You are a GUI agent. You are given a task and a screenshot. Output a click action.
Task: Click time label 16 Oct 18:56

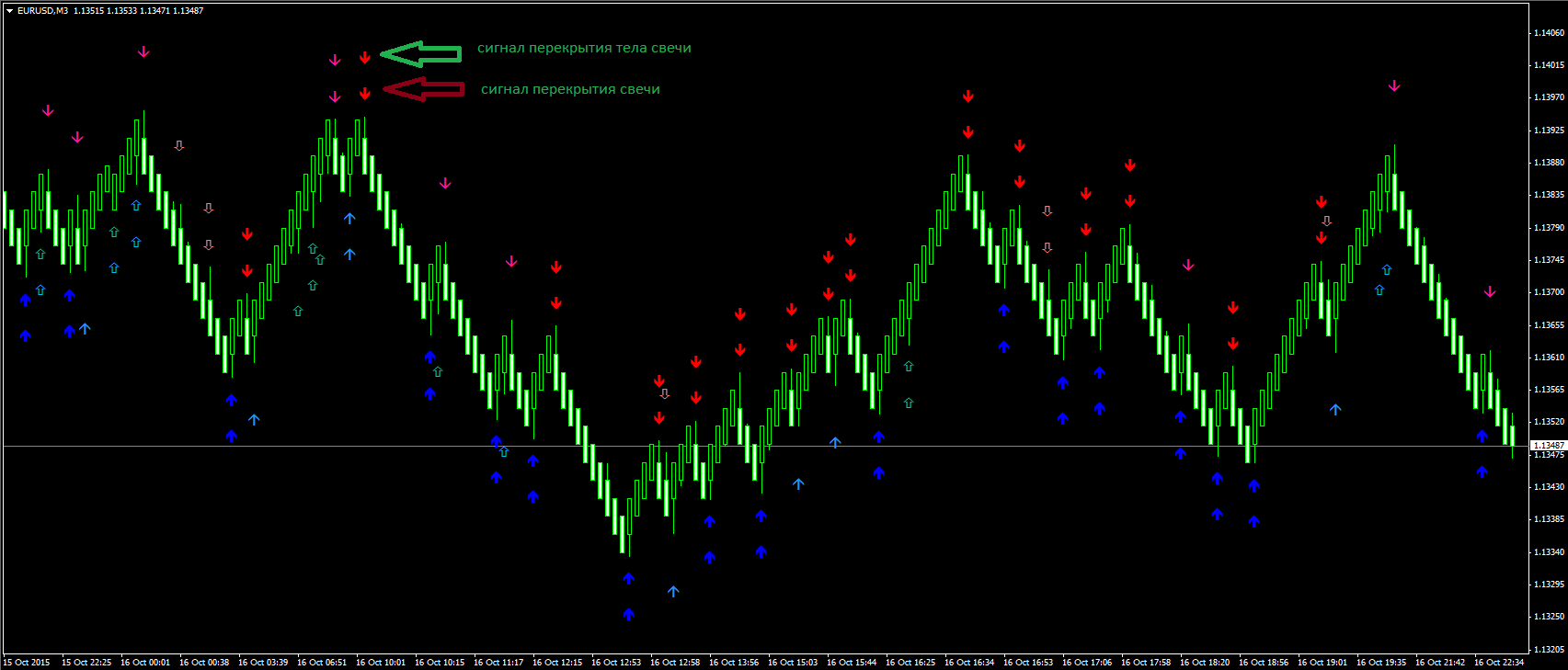(1264, 663)
